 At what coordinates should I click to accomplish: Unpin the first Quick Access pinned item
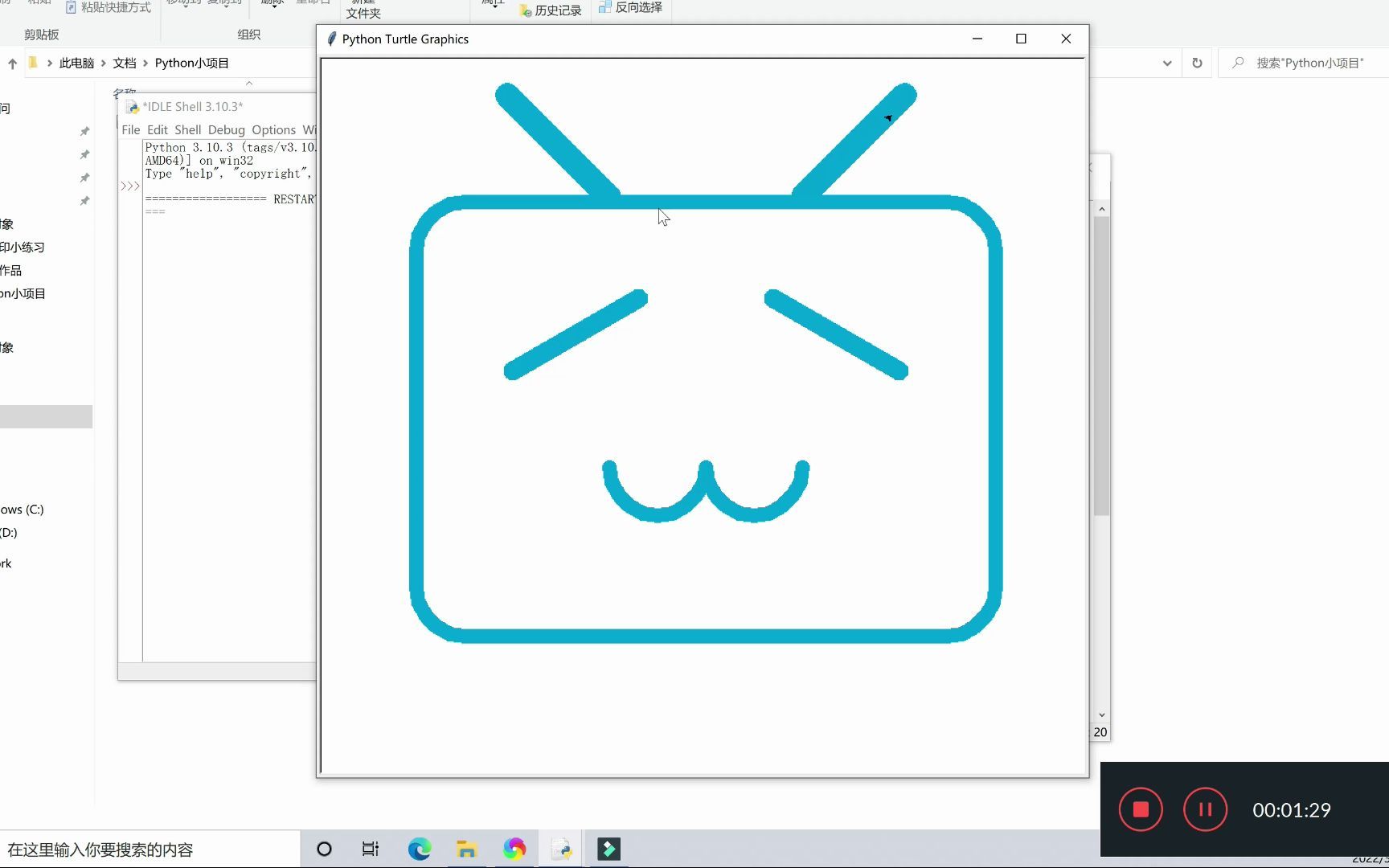coord(85,131)
